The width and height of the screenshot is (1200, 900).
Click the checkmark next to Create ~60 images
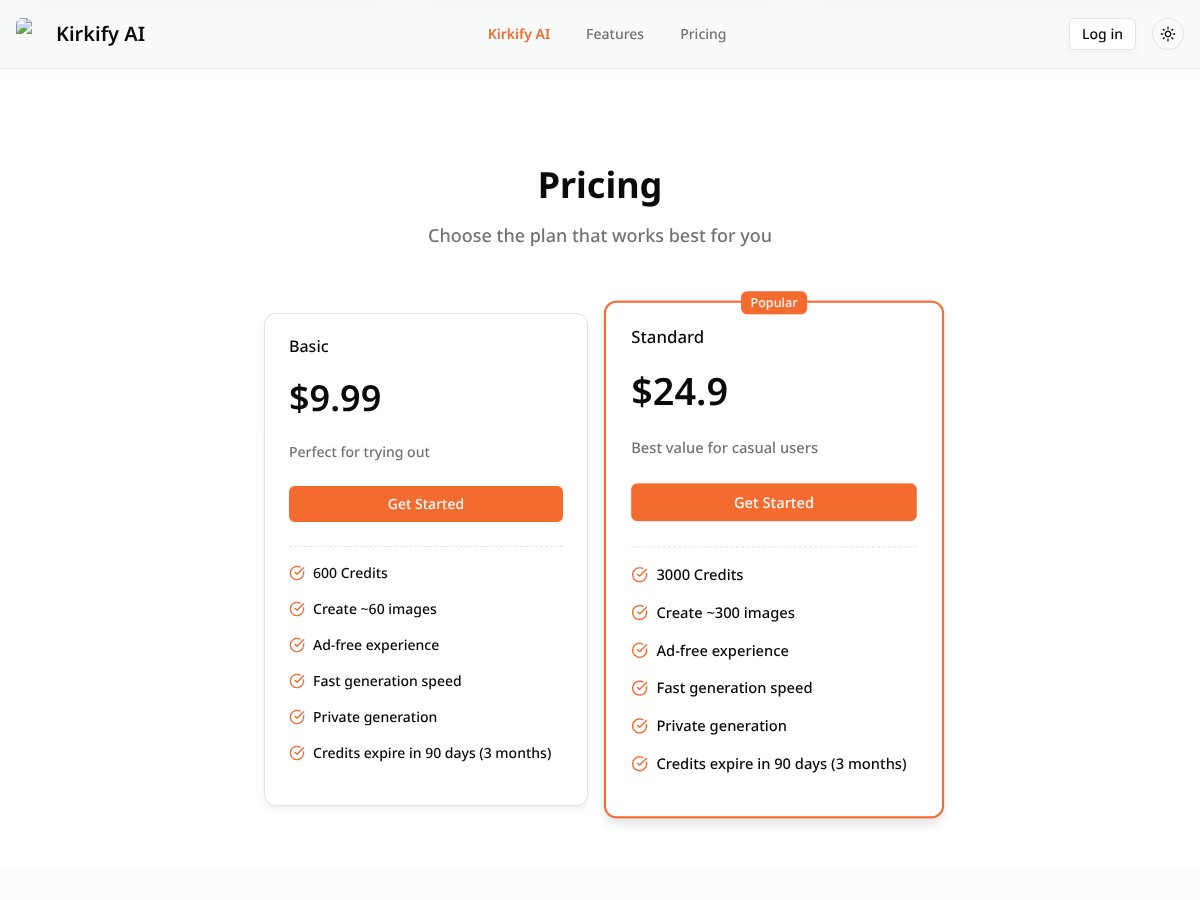[297, 608]
